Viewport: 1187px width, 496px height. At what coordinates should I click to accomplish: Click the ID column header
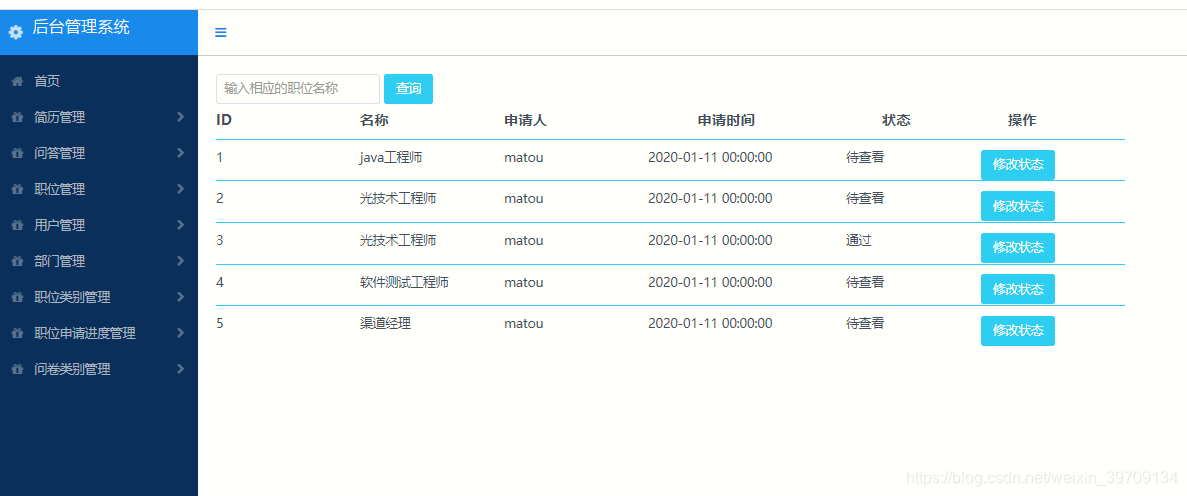(x=224, y=120)
